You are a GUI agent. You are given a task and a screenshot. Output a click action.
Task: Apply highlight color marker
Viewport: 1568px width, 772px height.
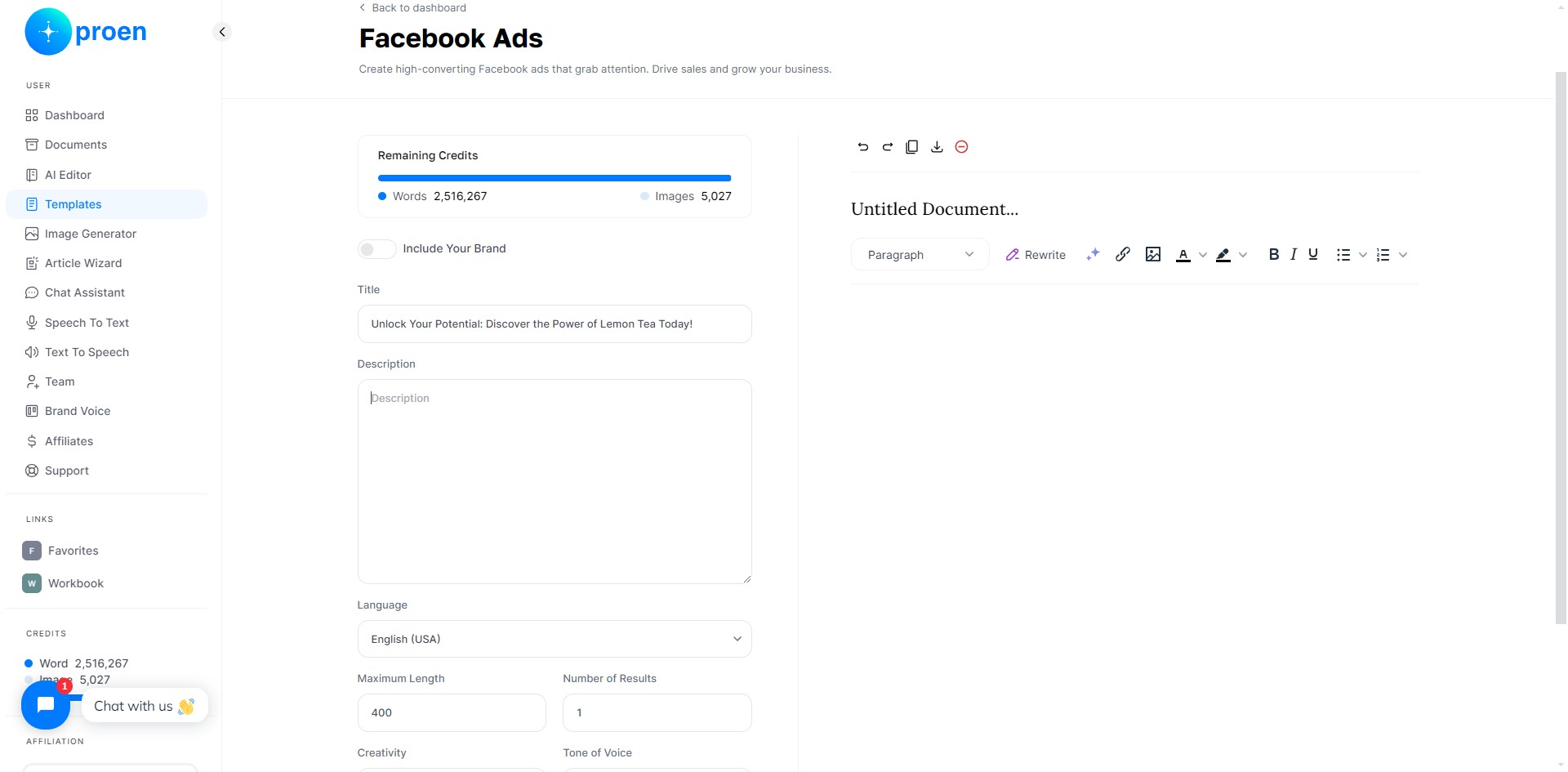coord(1223,255)
